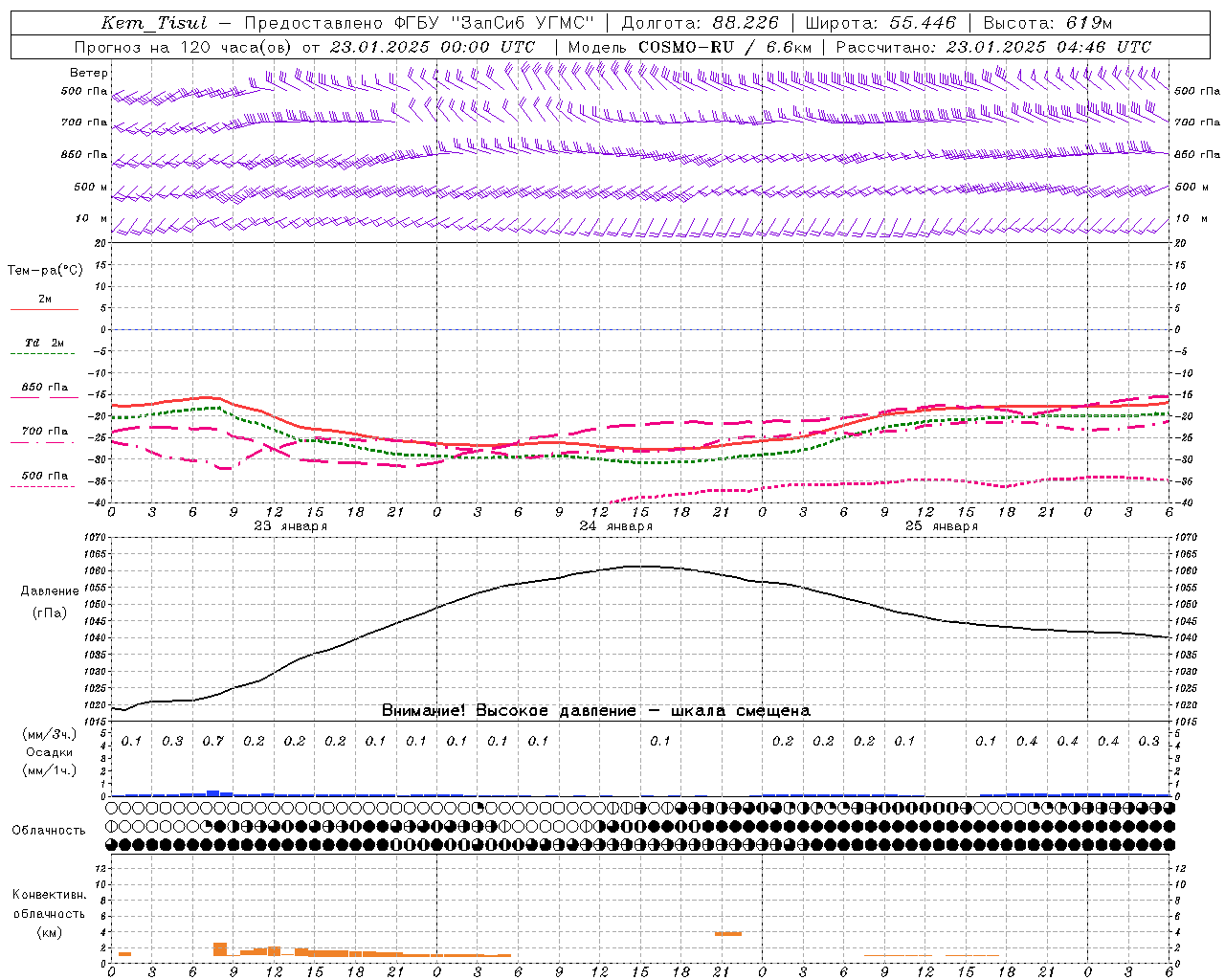Screen dimensions: 1225x980
Task: Click the left '500 гПа' wind level label
Action: tap(84, 91)
